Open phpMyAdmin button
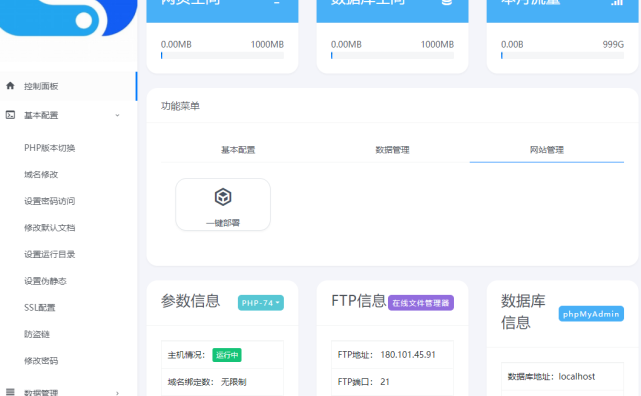The width and height of the screenshot is (641, 396). [591, 314]
